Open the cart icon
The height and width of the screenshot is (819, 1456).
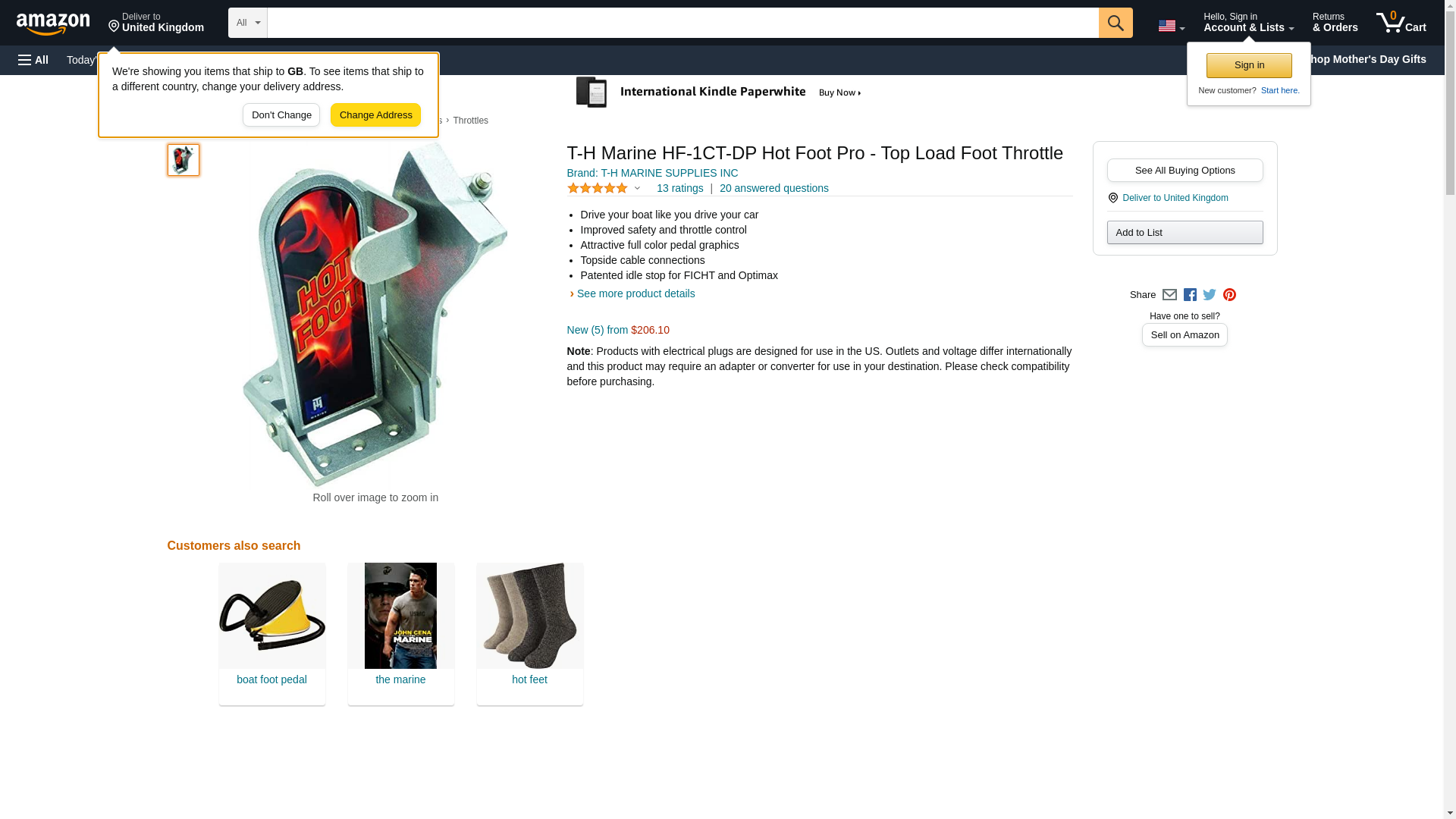[x=1401, y=23]
